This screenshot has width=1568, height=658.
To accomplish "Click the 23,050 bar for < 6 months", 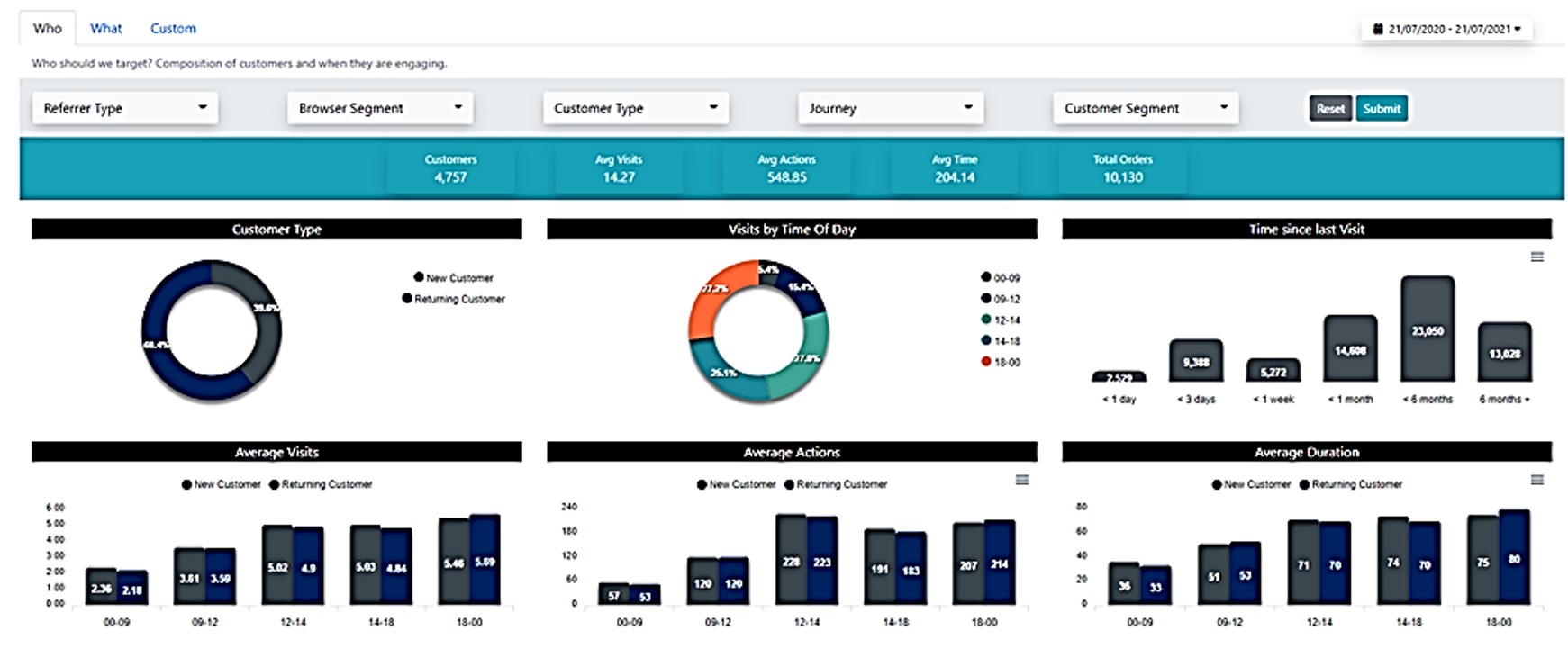I will coord(1428,329).
